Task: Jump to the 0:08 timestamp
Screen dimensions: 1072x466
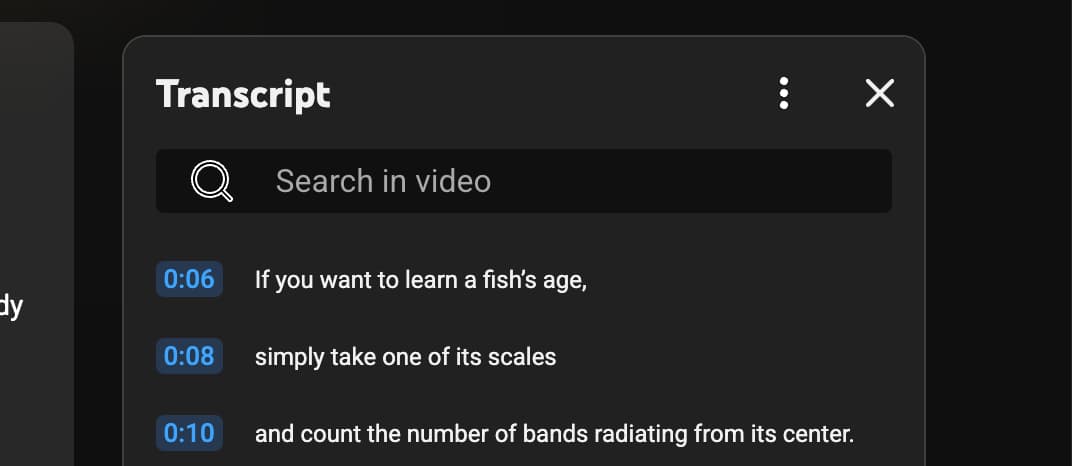Action: [189, 356]
